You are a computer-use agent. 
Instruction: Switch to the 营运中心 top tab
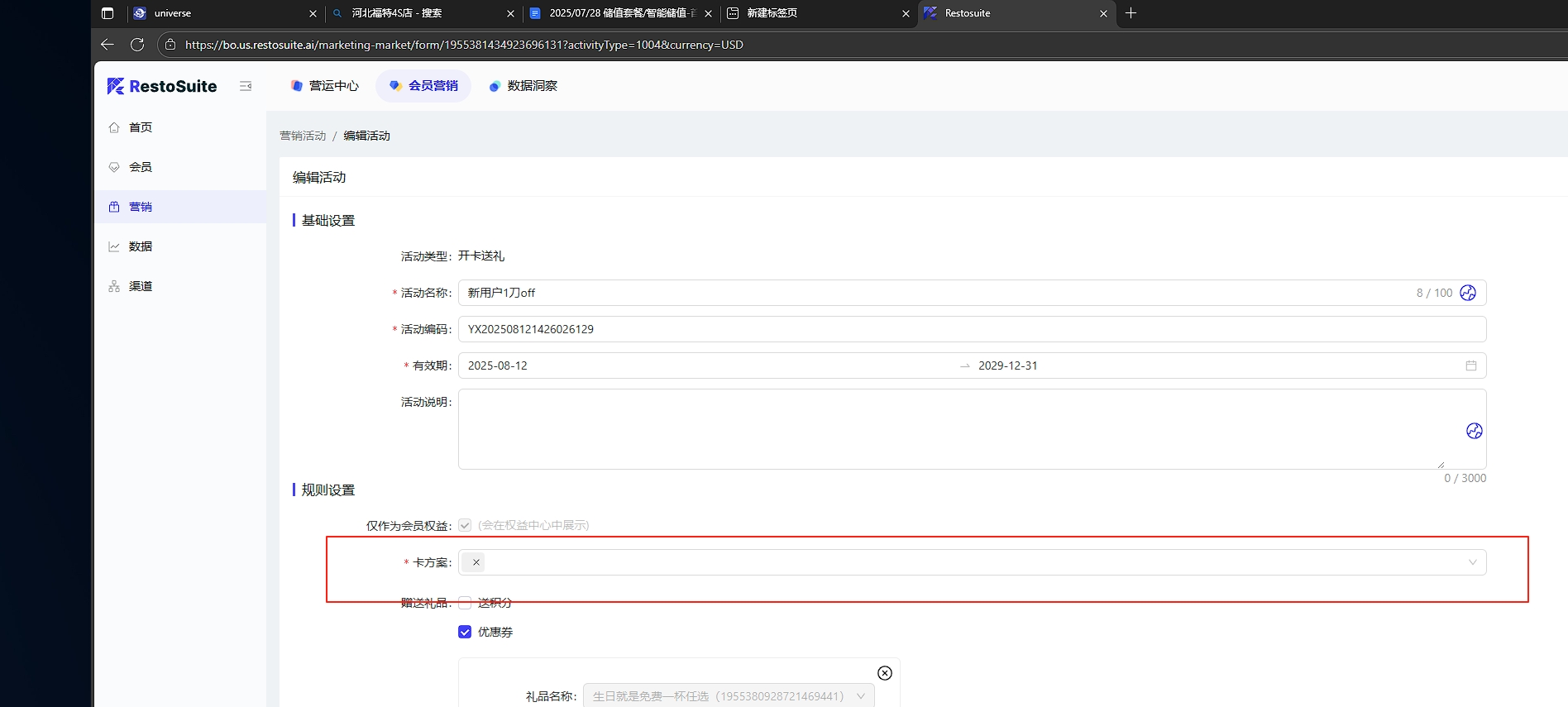[x=325, y=86]
